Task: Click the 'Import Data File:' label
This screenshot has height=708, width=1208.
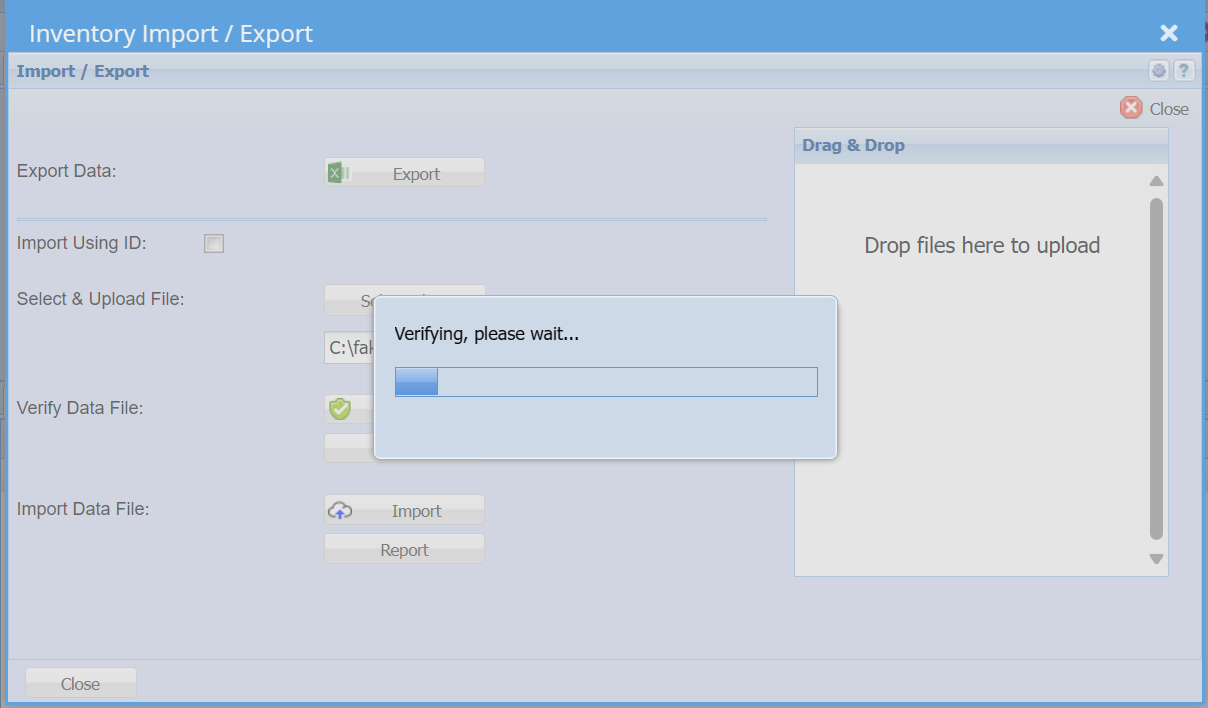Action: point(83,509)
